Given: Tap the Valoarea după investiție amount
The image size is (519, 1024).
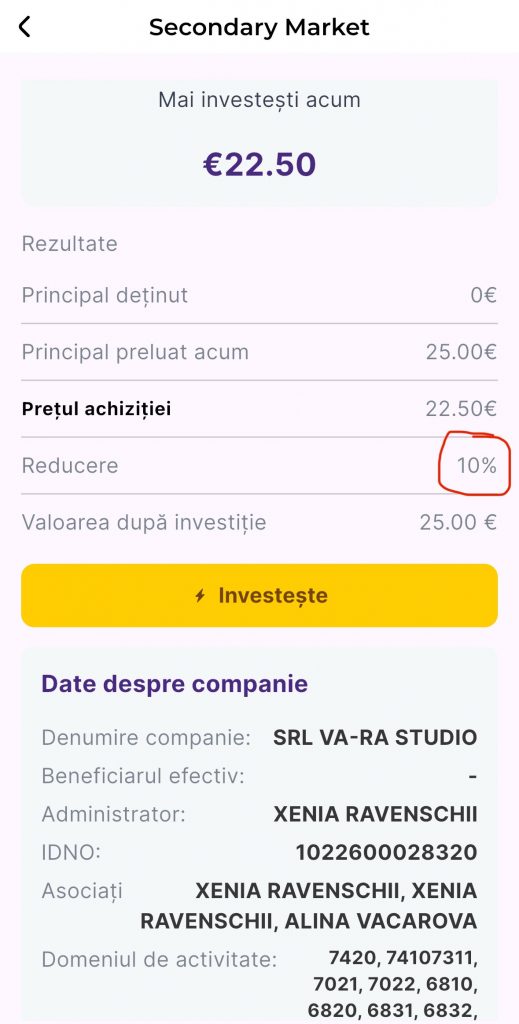Looking at the screenshot, I should pos(458,522).
